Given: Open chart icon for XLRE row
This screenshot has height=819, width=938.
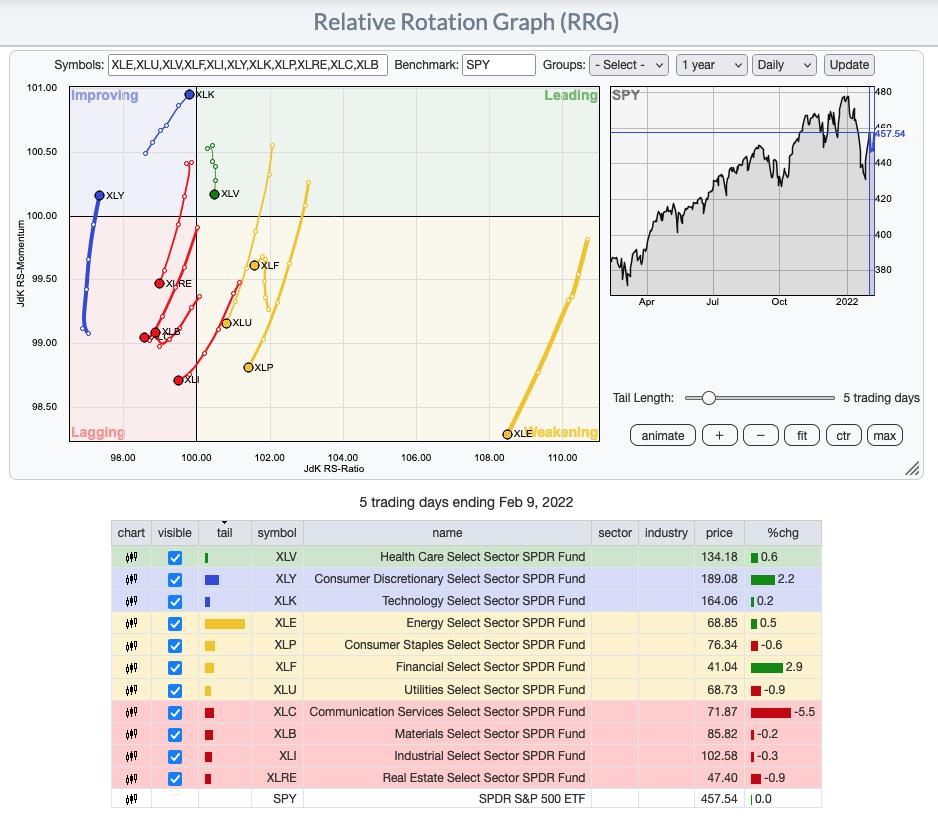Looking at the screenshot, I should pyautogui.click(x=132, y=778).
